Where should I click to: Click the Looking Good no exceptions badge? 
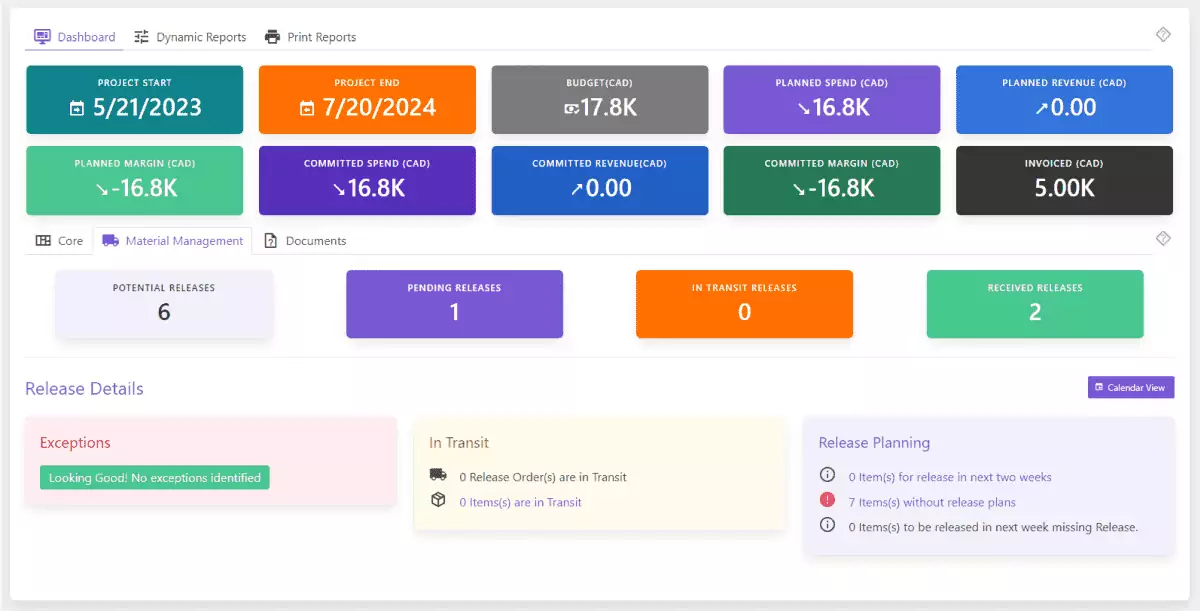coord(155,478)
